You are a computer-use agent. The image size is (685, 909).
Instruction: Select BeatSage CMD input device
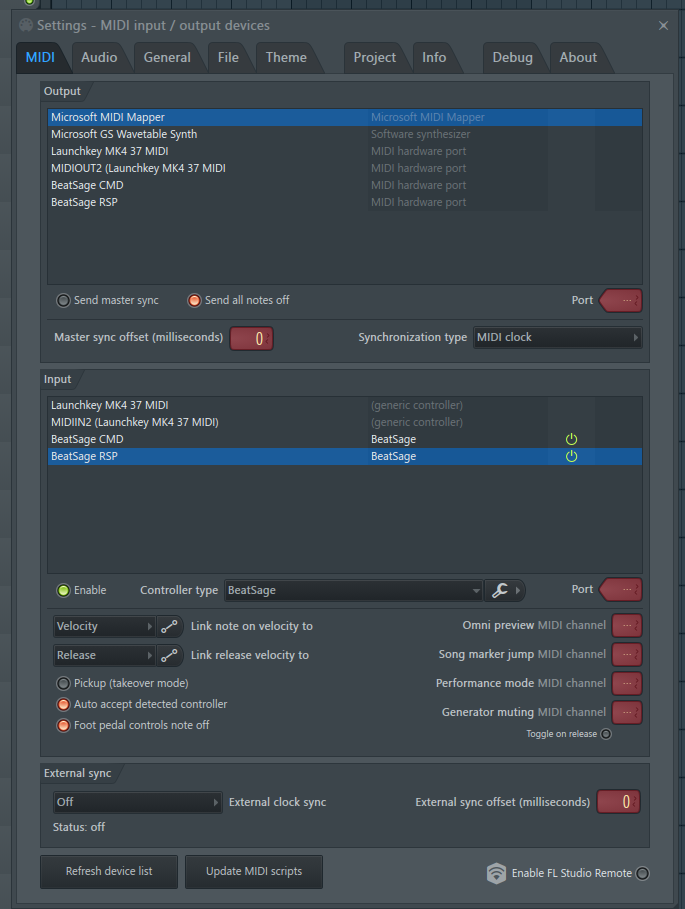click(x=345, y=439)
